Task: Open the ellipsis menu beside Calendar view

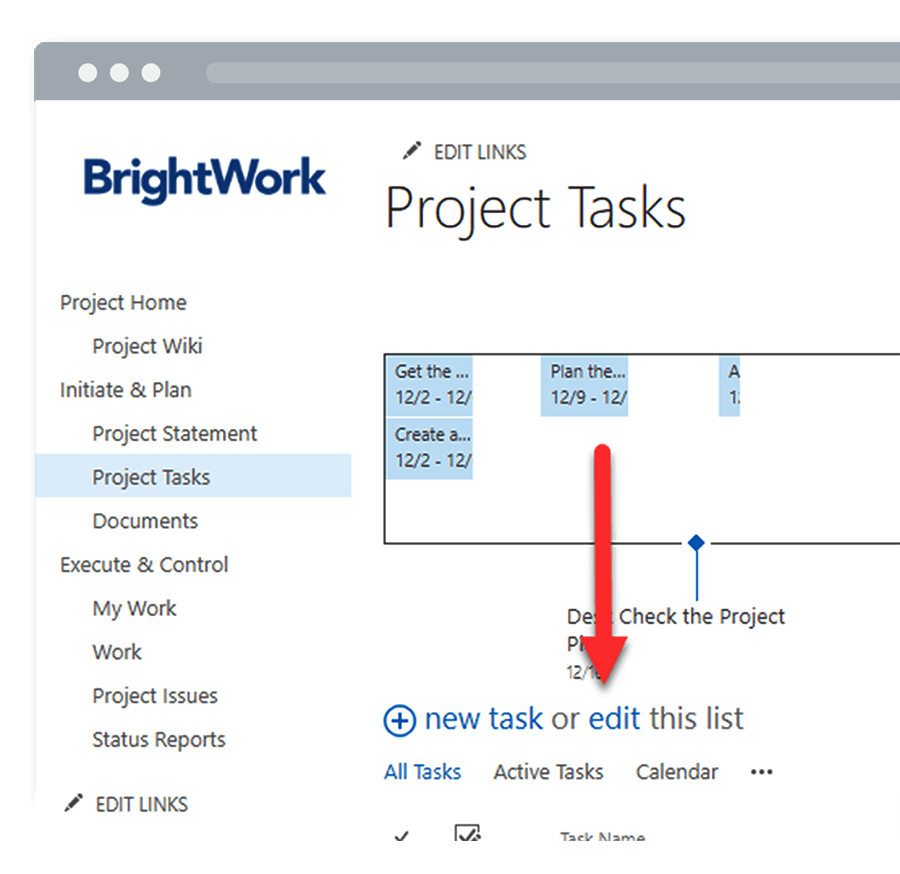Action: pyautogui.click(x=761, y=771)
